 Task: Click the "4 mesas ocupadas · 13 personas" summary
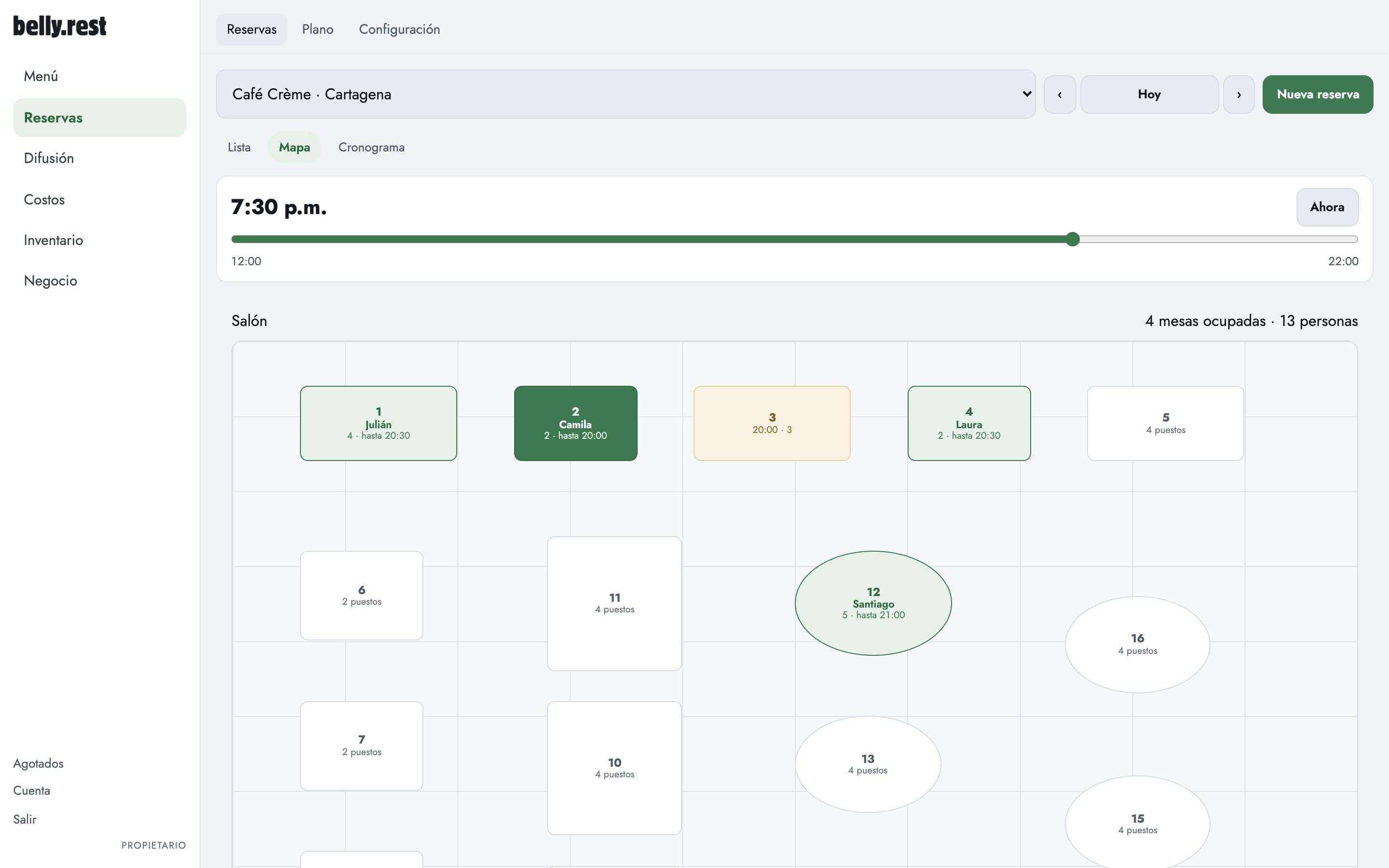point(1251,321)
